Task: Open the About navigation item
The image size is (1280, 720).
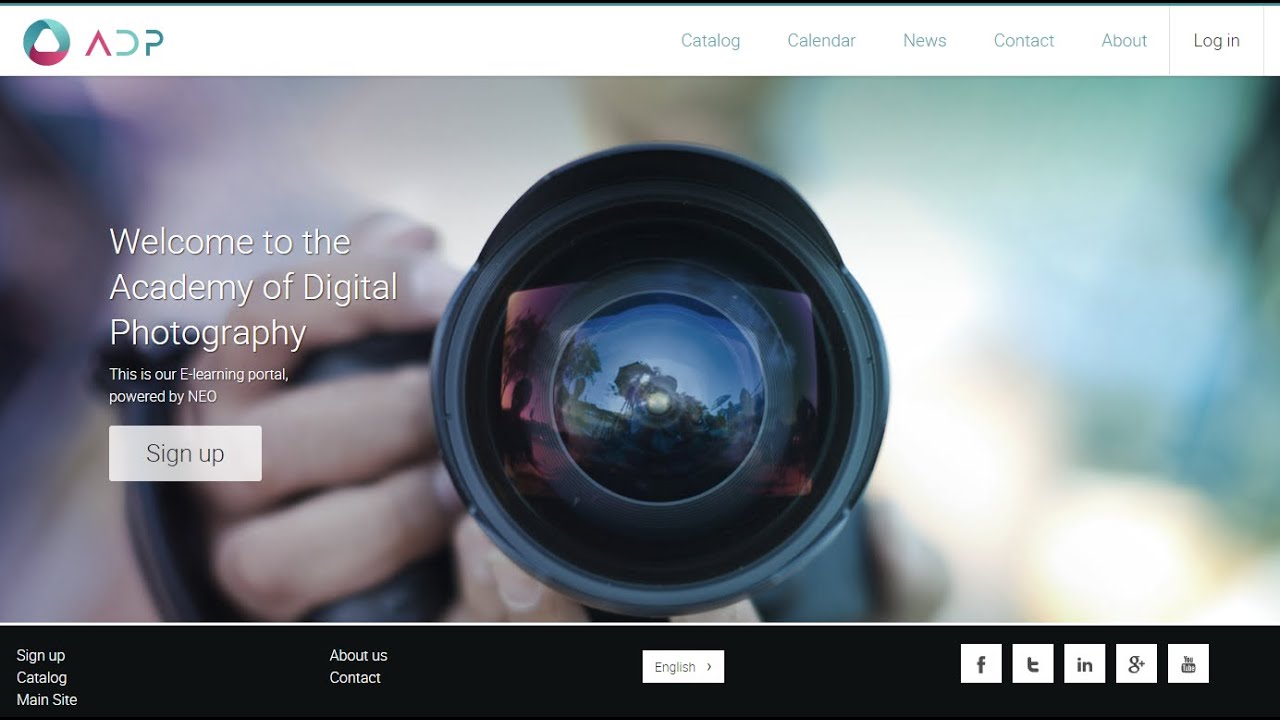Action: click(x=1124, y=41)
